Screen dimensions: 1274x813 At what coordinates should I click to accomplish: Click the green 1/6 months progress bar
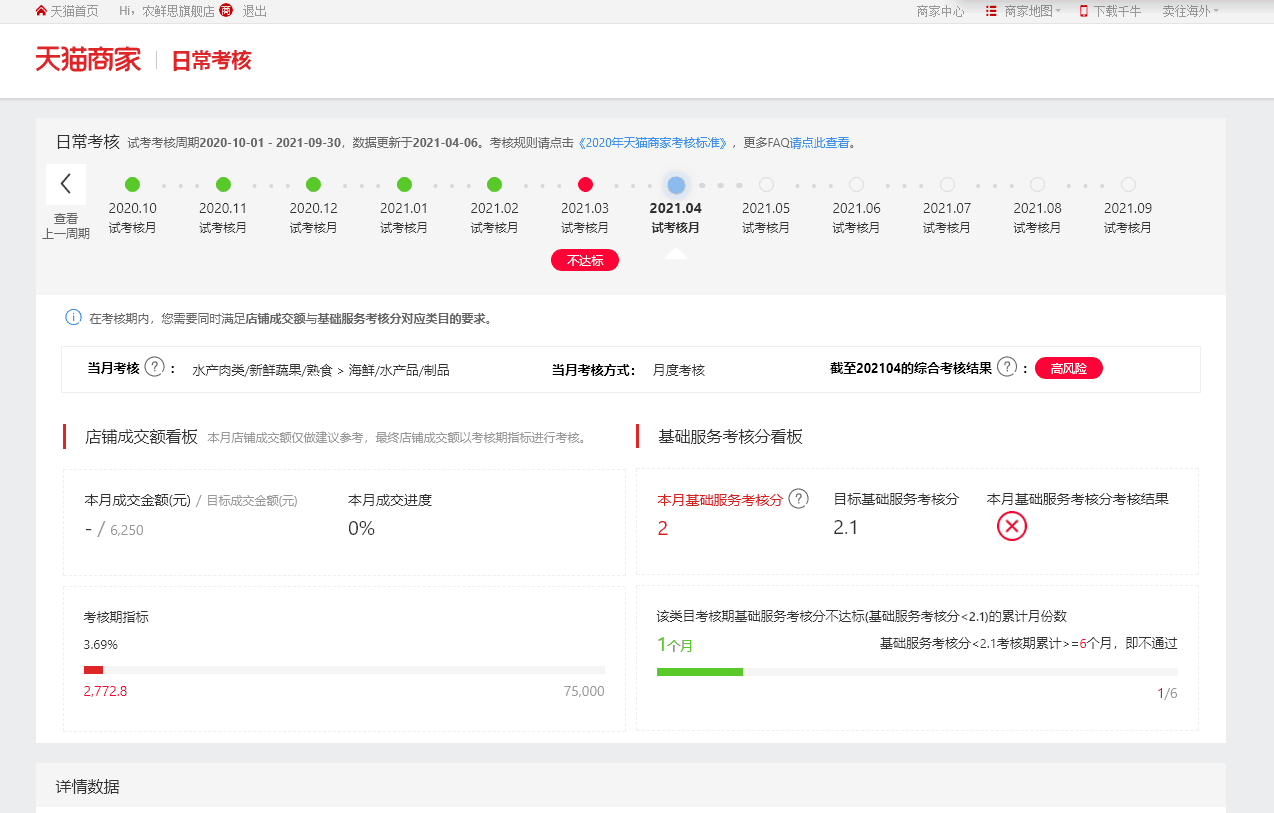[x=700, y=672]
